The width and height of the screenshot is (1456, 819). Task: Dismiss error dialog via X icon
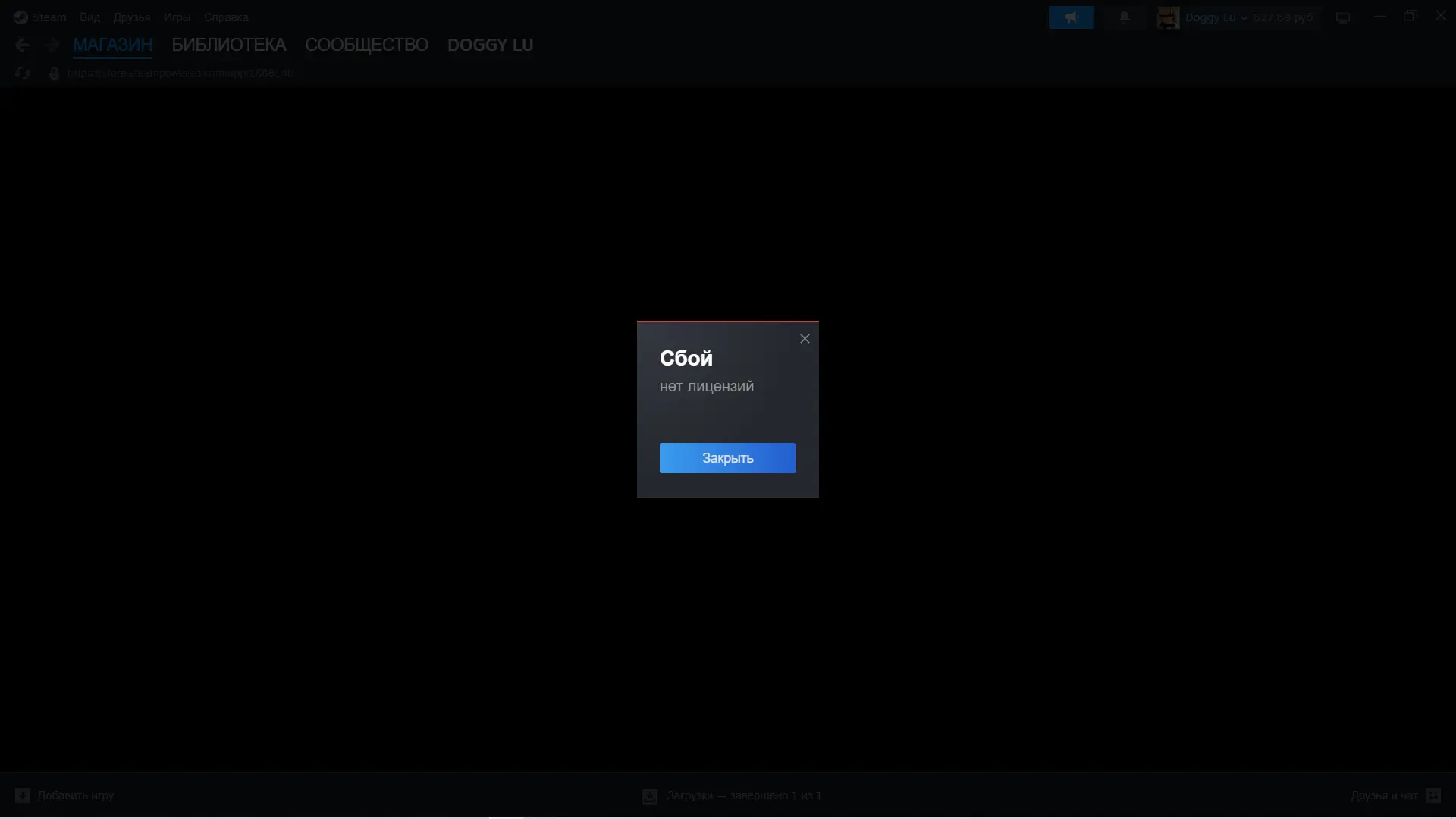coord(805,339)
